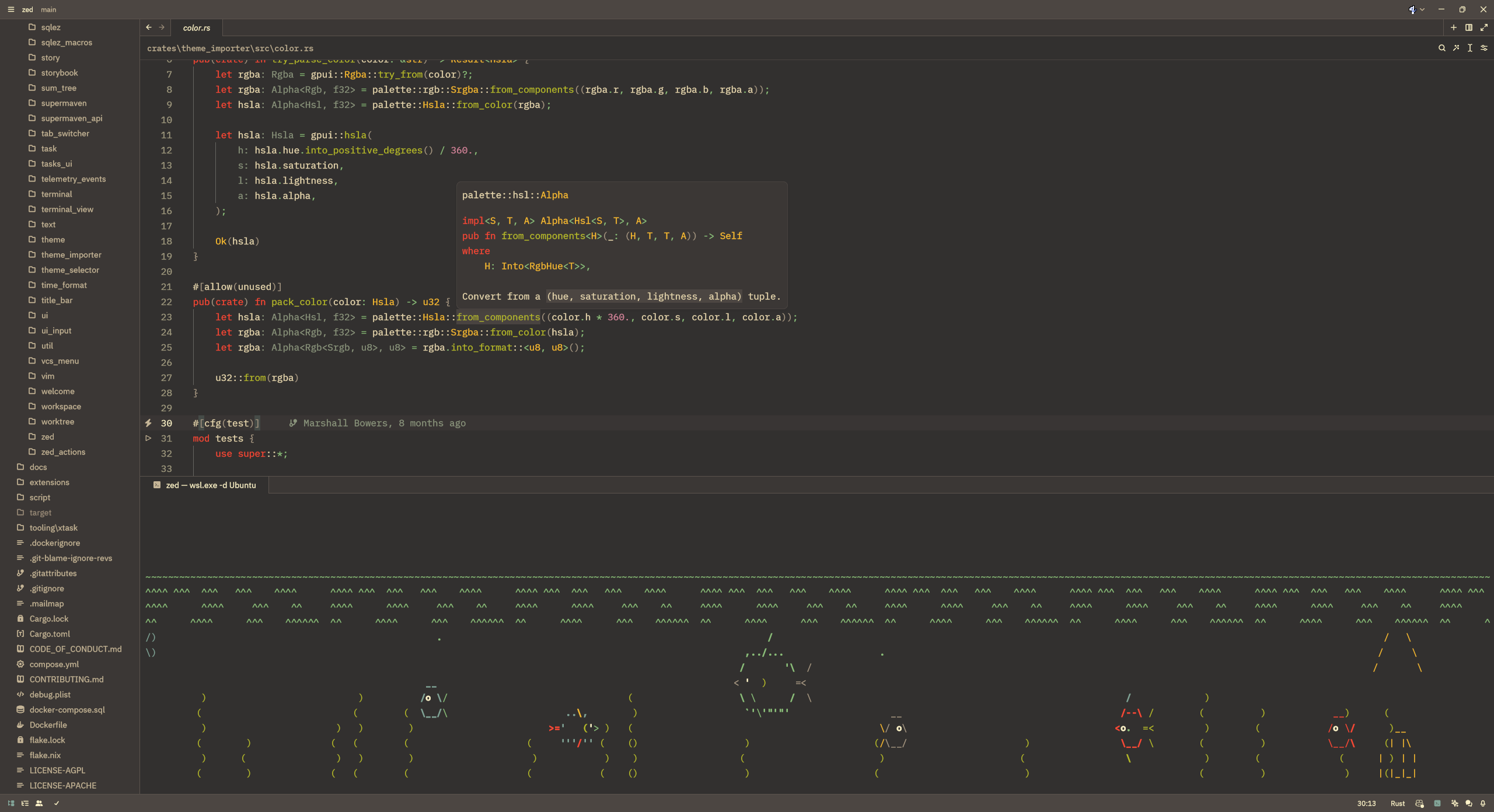Toggle the assistant panel sparkle icon
1494x812 pixels.
point(1454,803)
